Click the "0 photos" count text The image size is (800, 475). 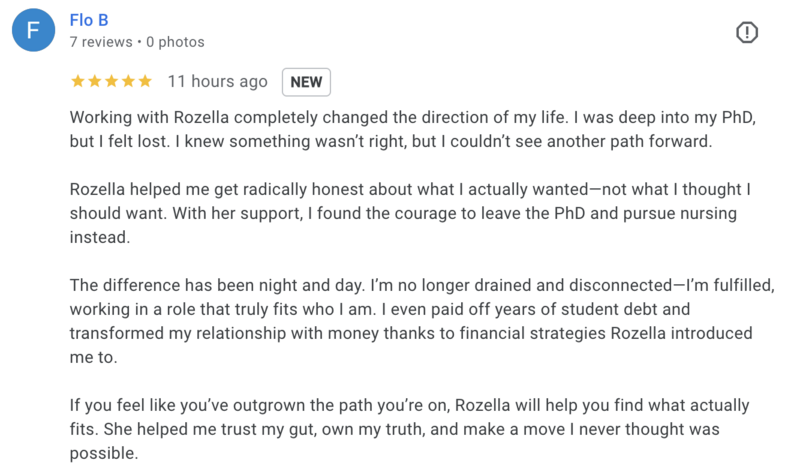[x=175, y=42]
